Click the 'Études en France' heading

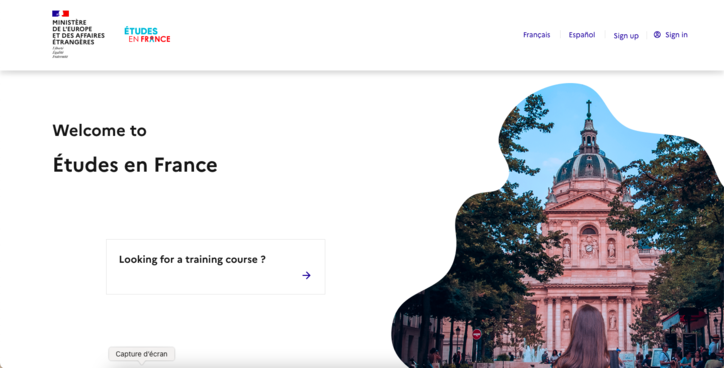(x=135, y=165)
